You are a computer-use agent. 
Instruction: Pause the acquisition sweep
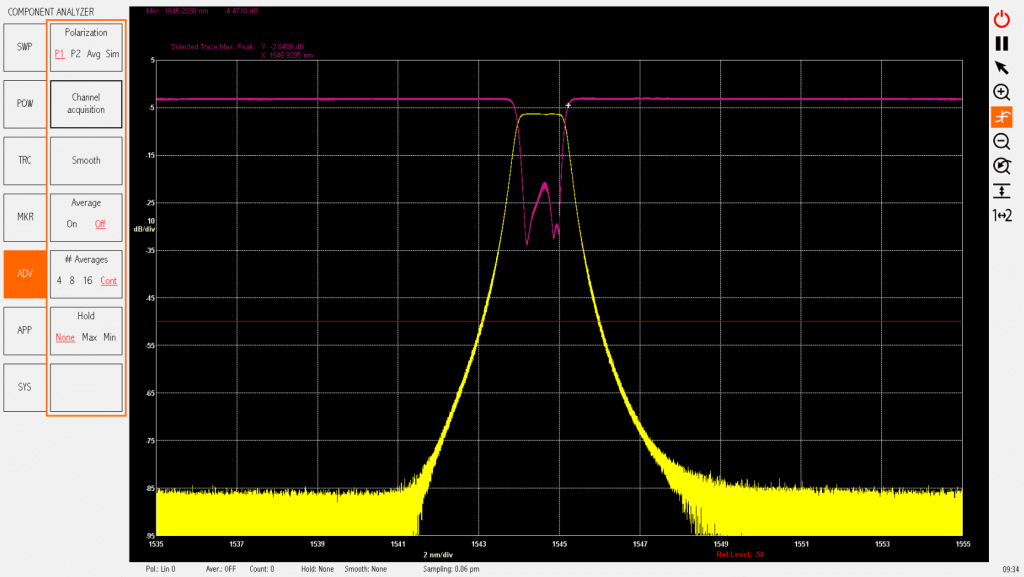[1001, 43]
